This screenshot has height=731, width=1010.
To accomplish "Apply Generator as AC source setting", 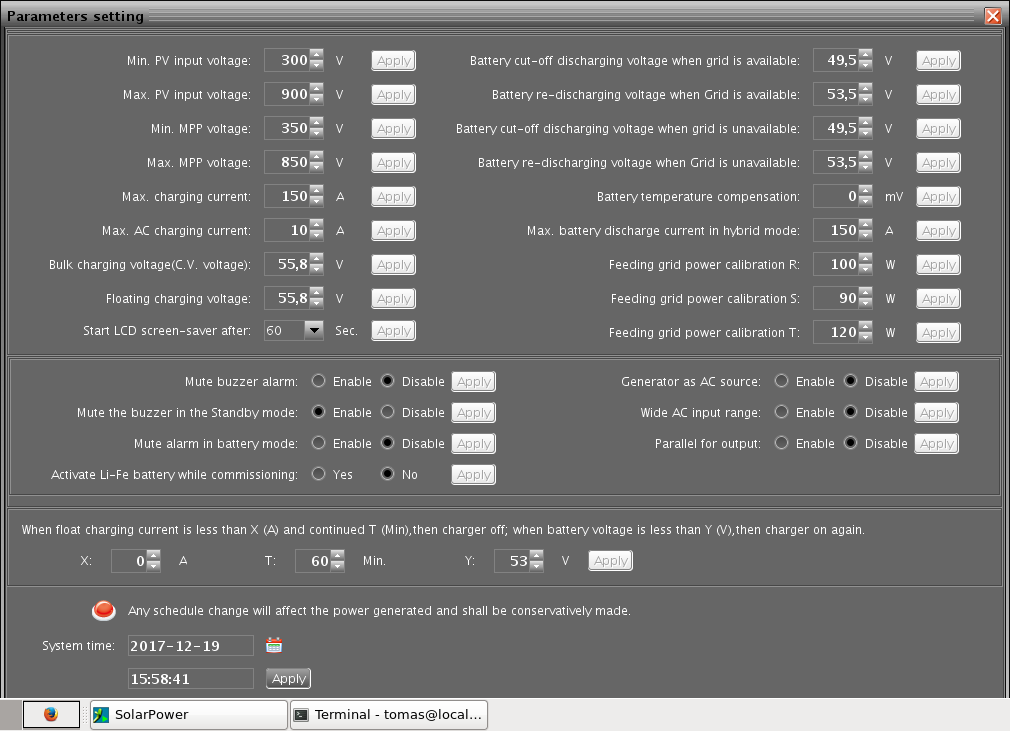I will [937, 381].
